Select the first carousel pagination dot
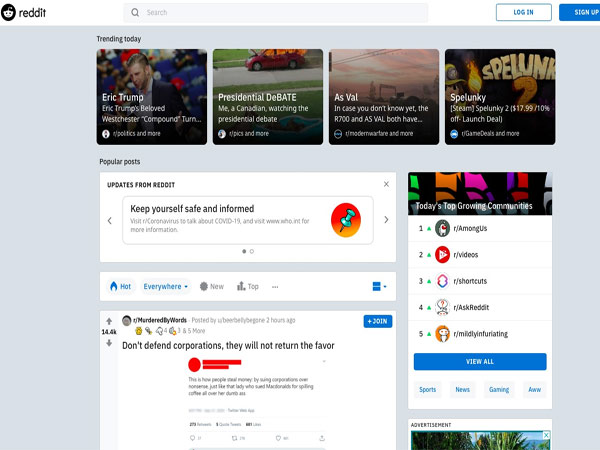 [x=243, y=251]
